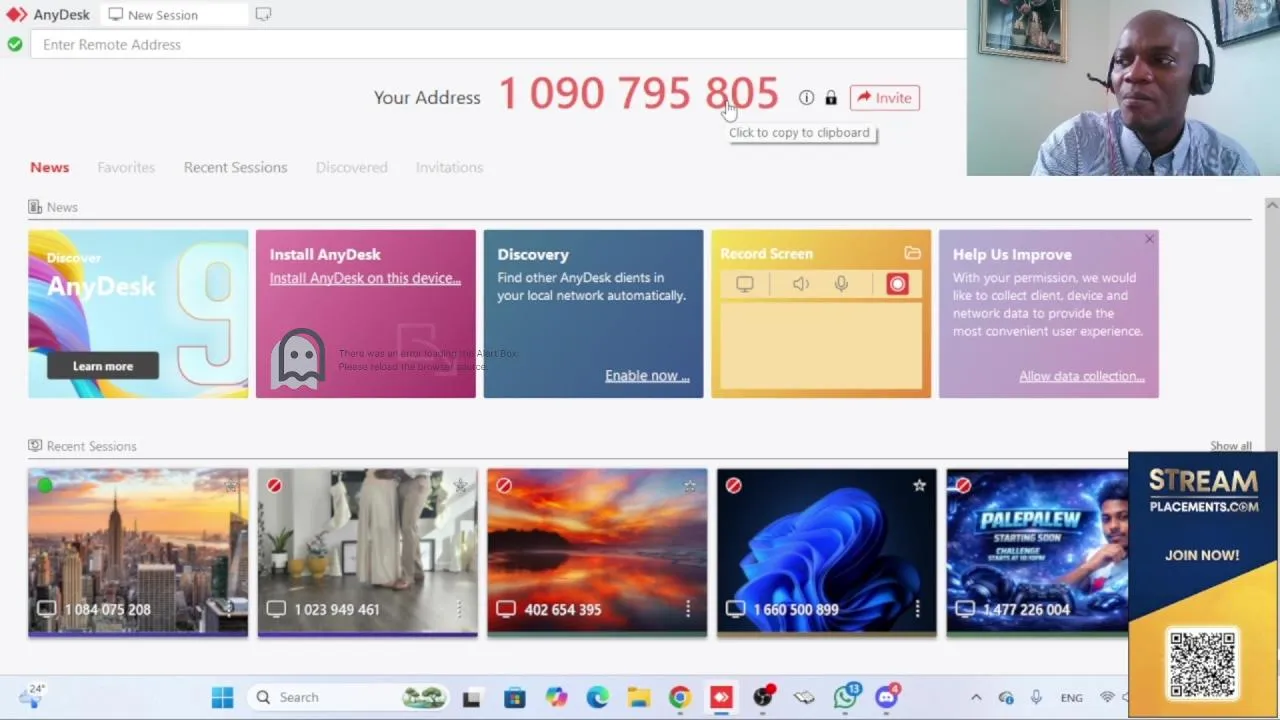This screenshot has height=720, width=1280.
Task: Open the New Session tab
Action: click(x=175, y=15)
